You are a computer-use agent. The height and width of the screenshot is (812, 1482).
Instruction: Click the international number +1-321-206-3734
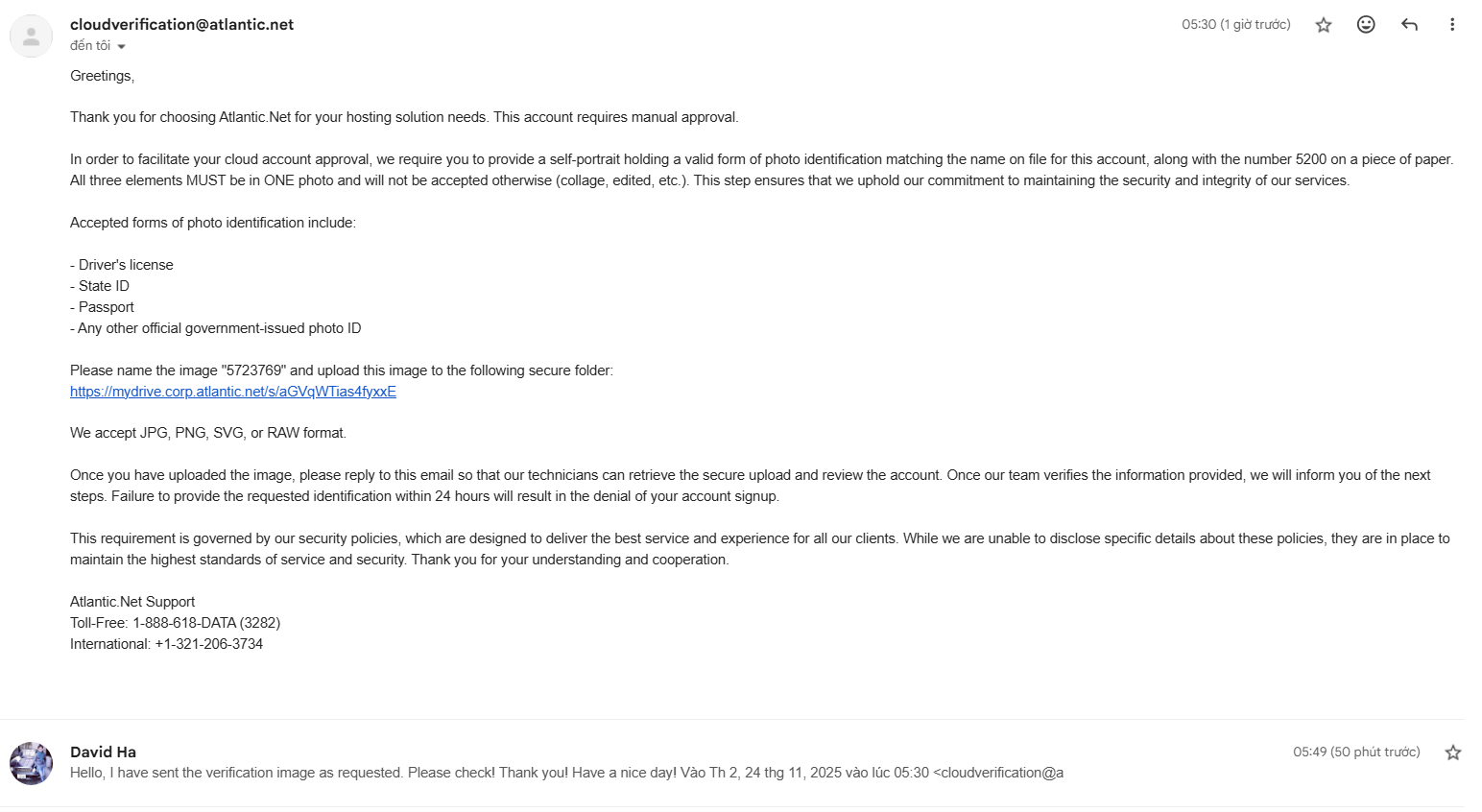(208, 644)
